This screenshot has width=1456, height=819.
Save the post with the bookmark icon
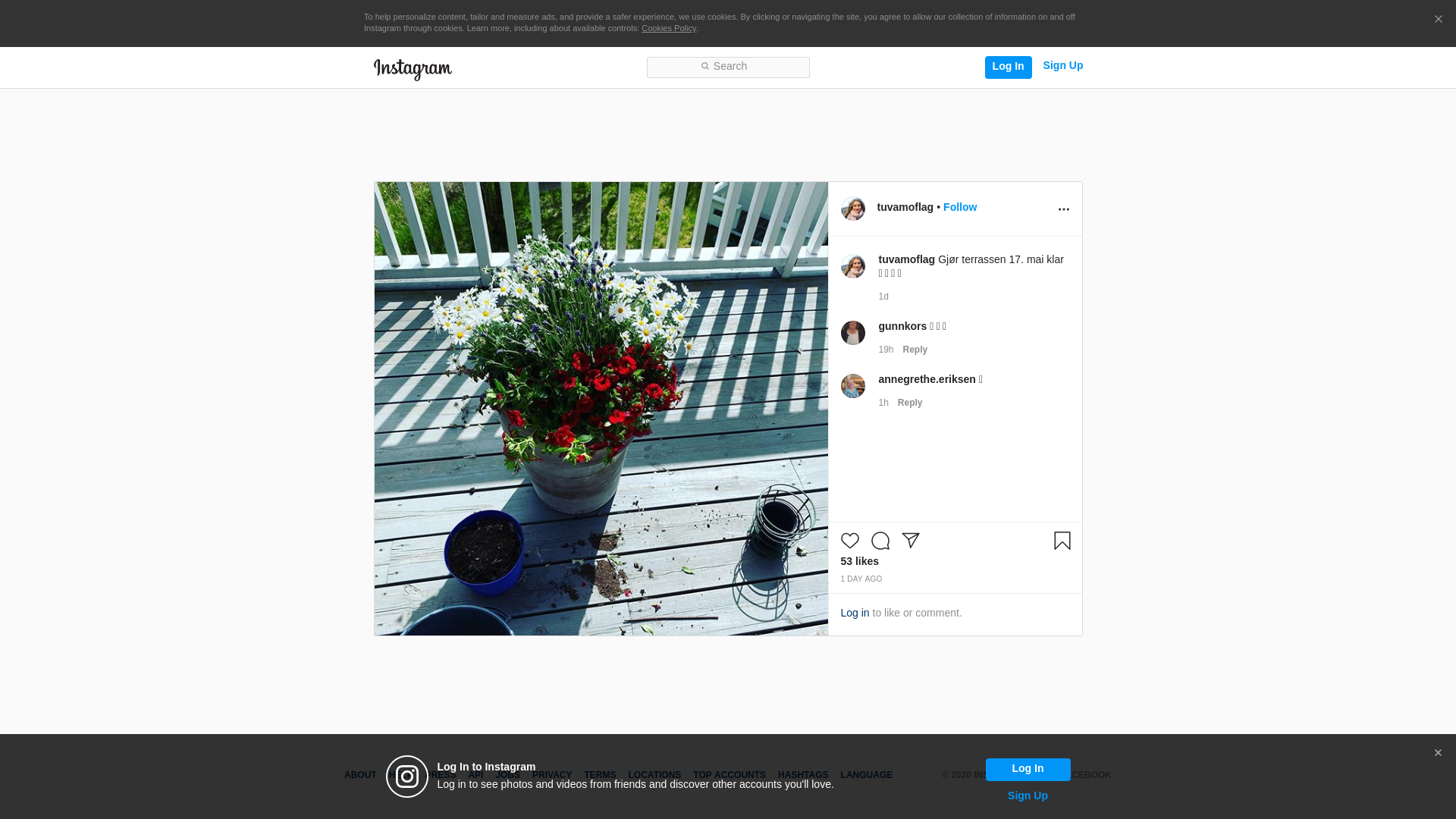[1062, 541]
